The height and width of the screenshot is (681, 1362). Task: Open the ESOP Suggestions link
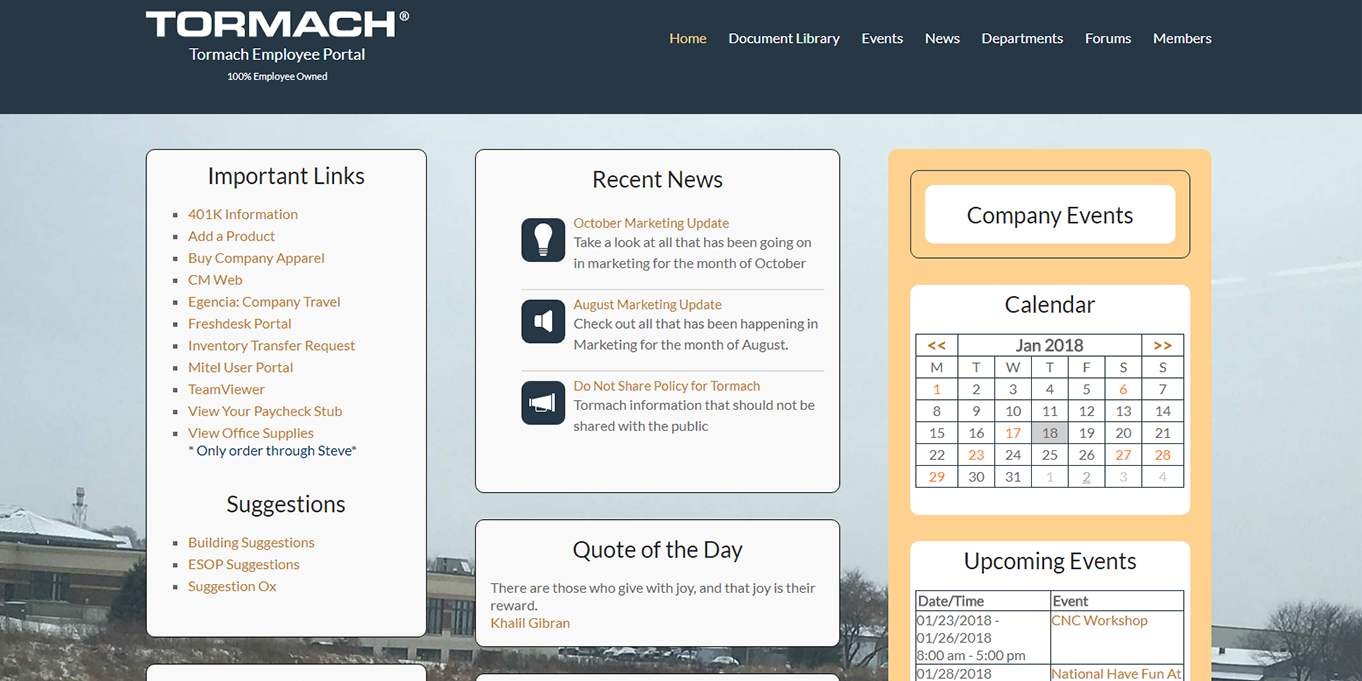tap(243, 564)
